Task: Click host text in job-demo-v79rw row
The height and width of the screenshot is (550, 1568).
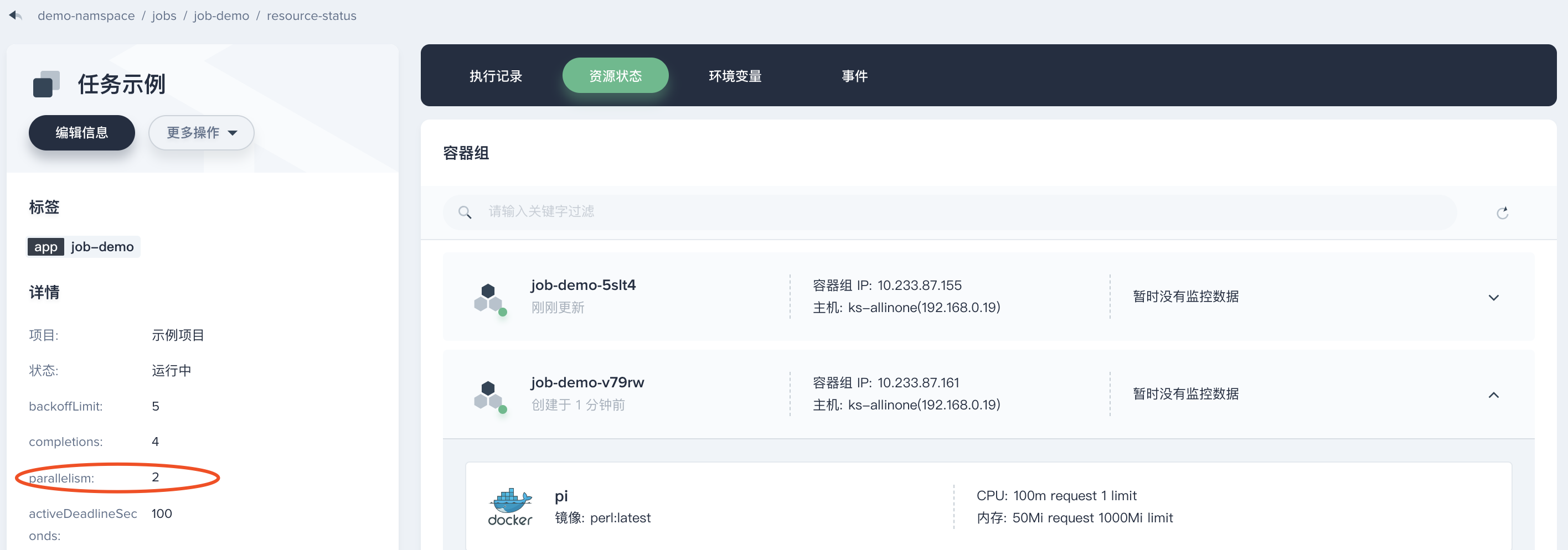Action: tap(906, 404)
